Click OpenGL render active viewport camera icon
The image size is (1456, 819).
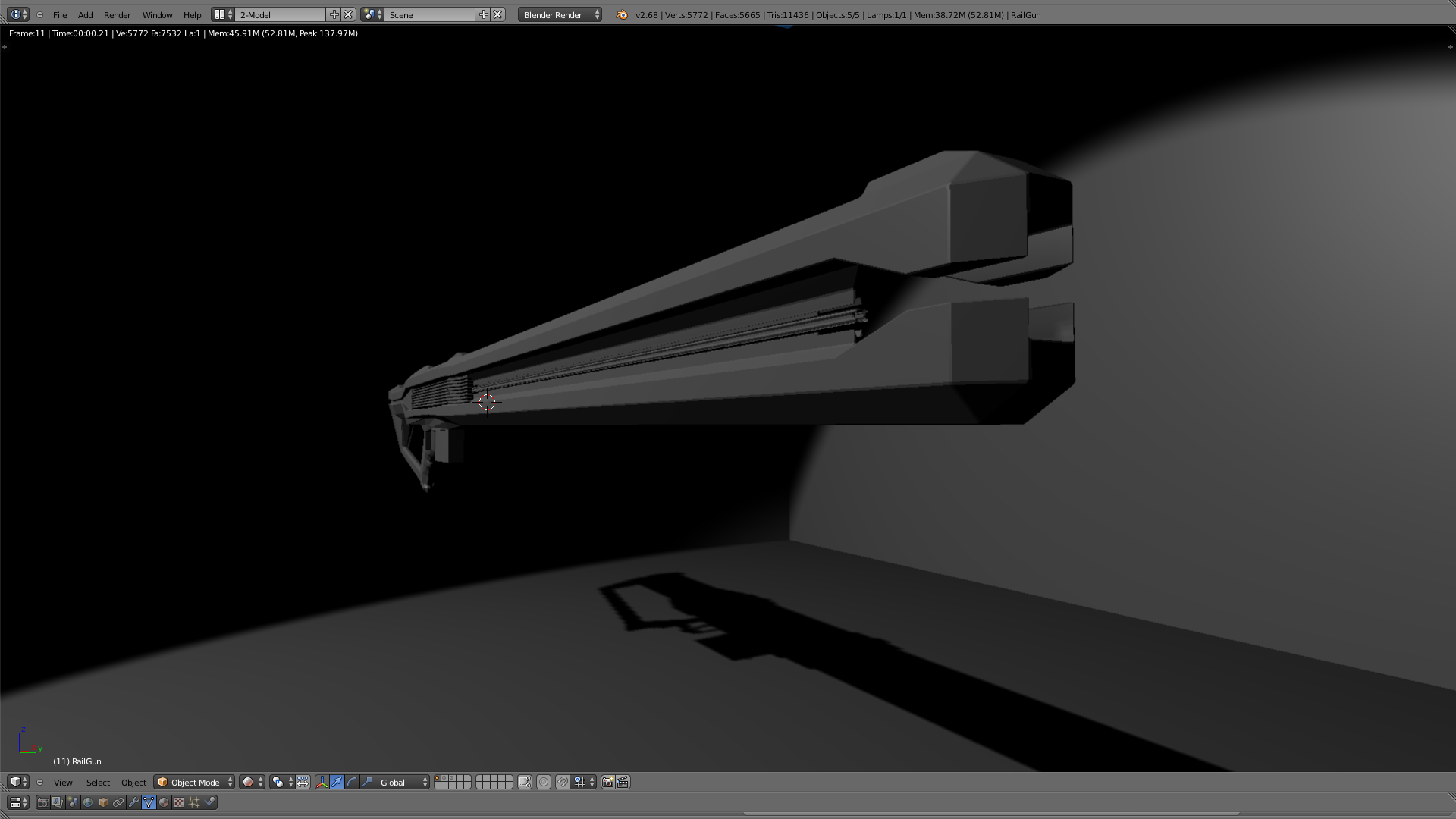[607, 782]
